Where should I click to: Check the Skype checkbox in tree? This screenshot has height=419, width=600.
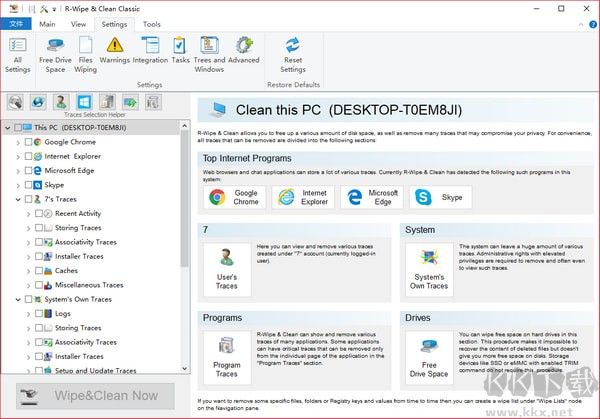[28, 185]
